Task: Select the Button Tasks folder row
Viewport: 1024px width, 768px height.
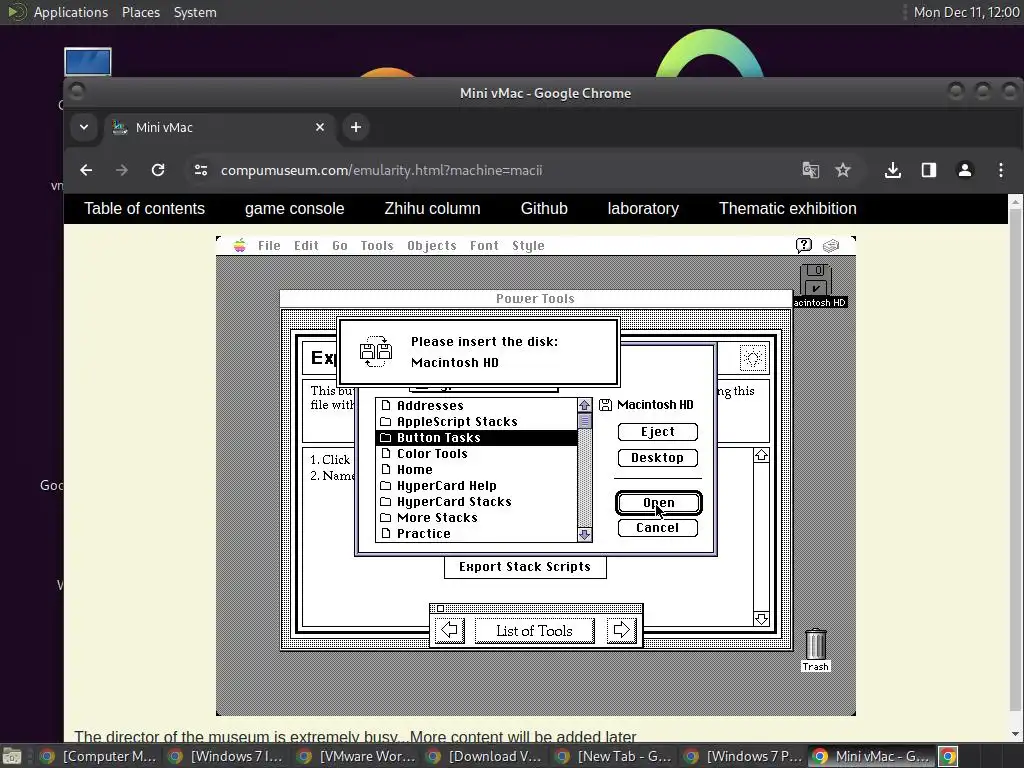Action: pos(476,438)
